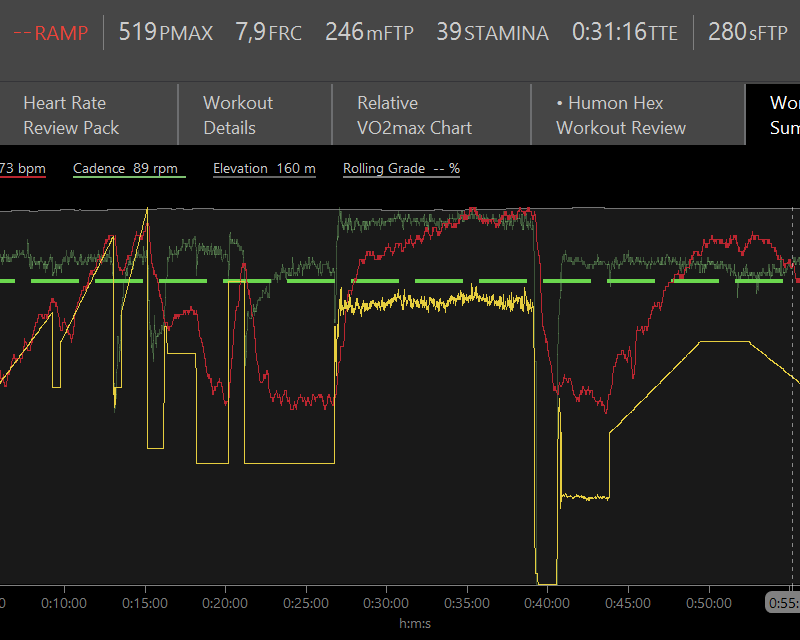Click the dotted marker near 0:55
Image resolution: width=800 pixels, height=640 pixels.
pyautogui.click(x=793, y=400)
